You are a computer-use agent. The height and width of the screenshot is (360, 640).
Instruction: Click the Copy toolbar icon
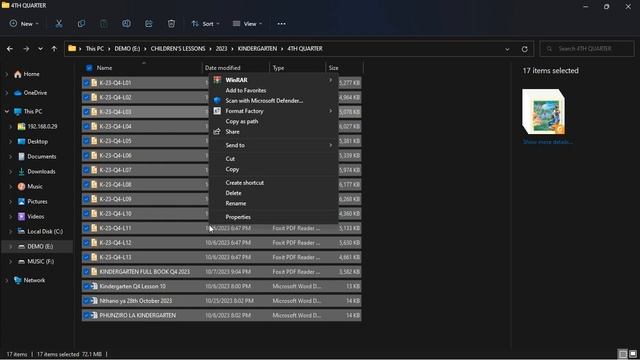(x=81, y=24)
